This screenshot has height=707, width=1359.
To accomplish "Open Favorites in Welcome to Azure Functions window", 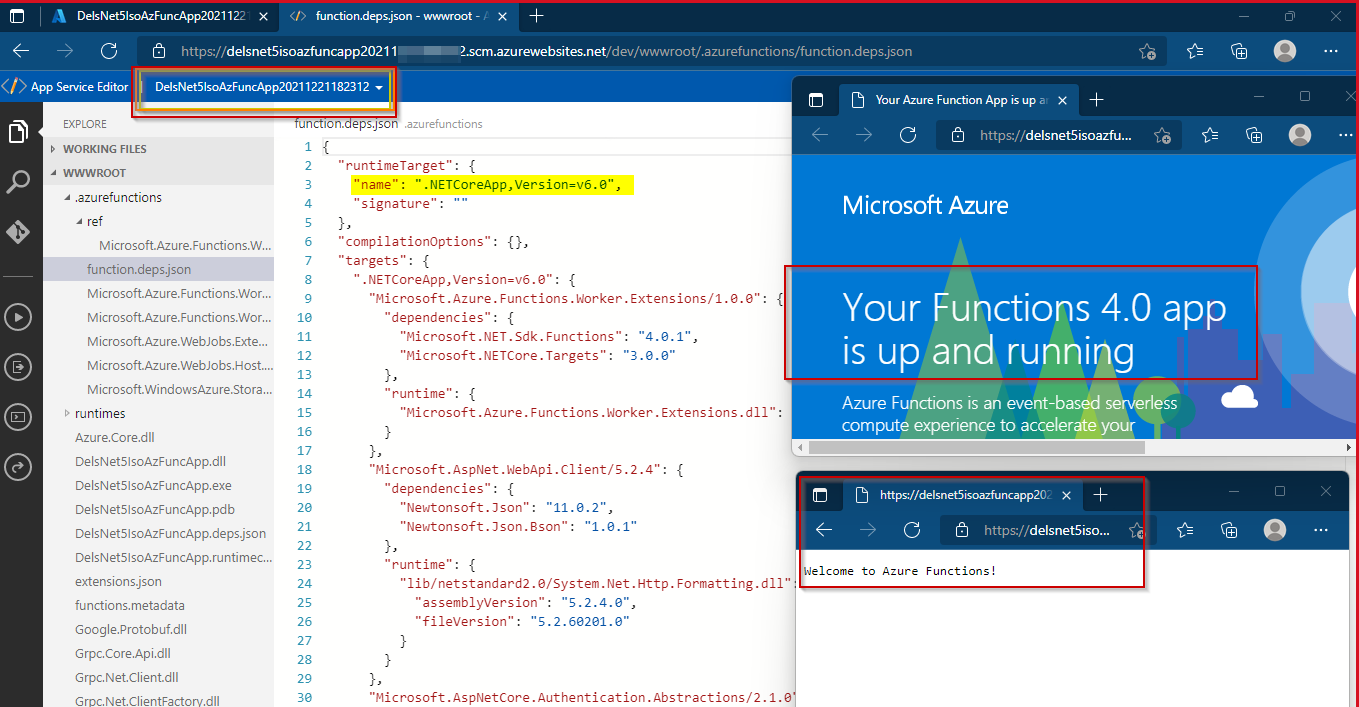I will pyautogui.click(x=1185, y=530).
